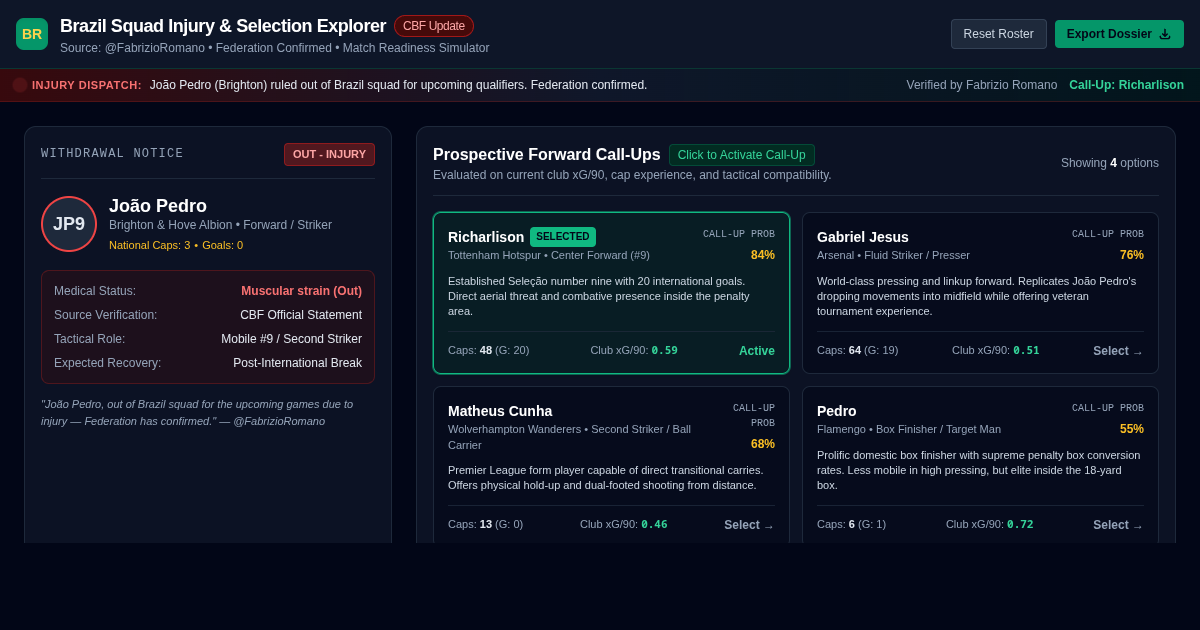The height and width of the screenshot is (630, 1200).
Task: Click the OUT - INJURY status badge
Action: coord(329,154)
